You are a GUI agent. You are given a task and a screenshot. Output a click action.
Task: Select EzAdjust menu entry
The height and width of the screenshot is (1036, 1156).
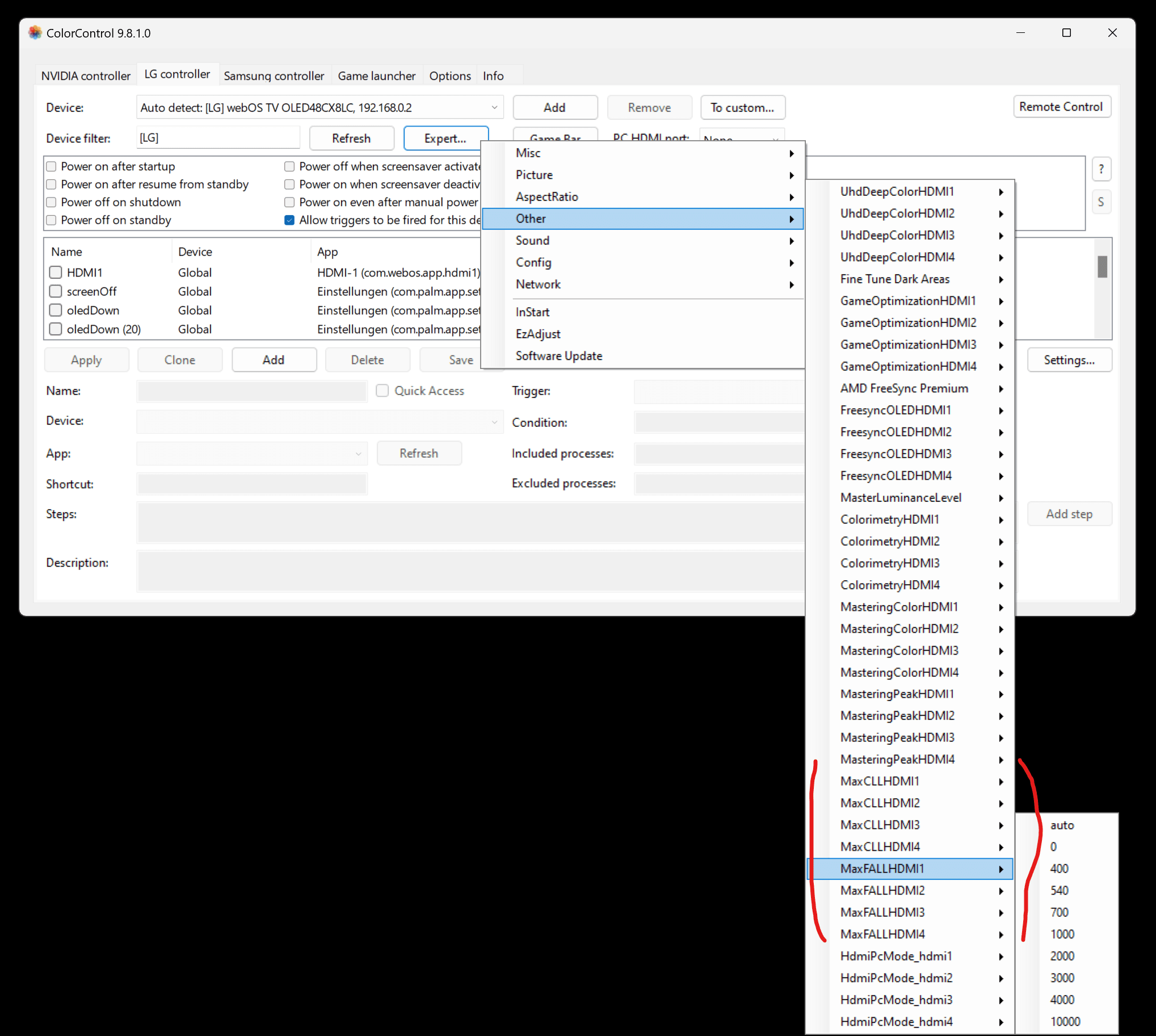643,334
